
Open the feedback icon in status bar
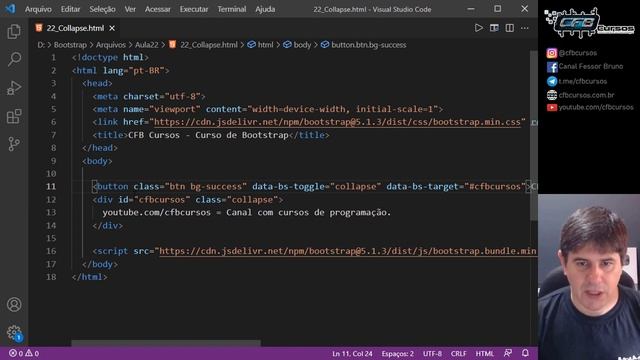[x=508, y=353]
